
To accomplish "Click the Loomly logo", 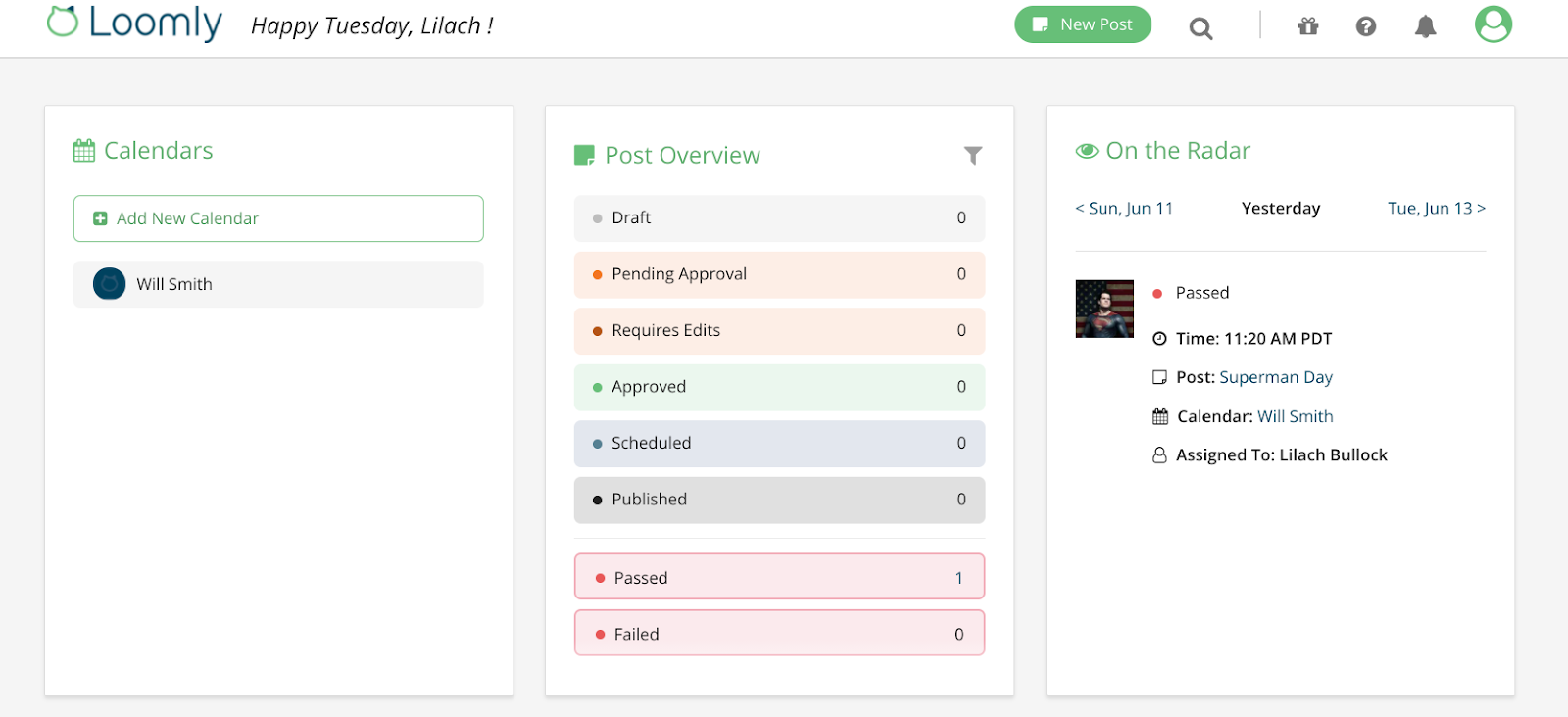I will click(x=134, y=23).
